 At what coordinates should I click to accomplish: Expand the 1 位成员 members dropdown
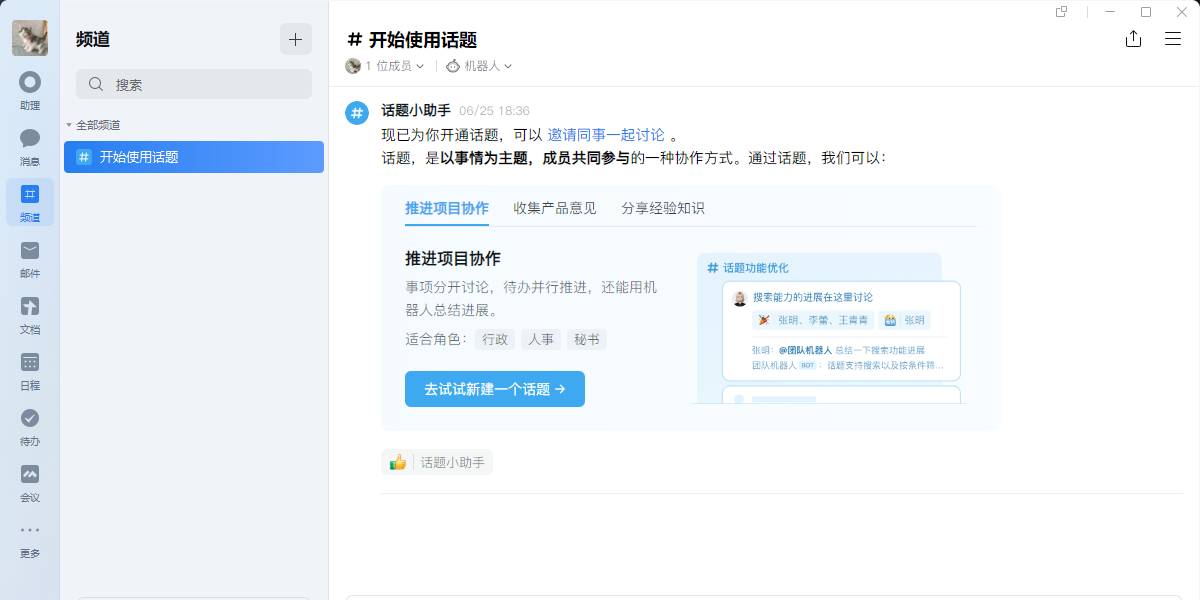click(385, 66)
